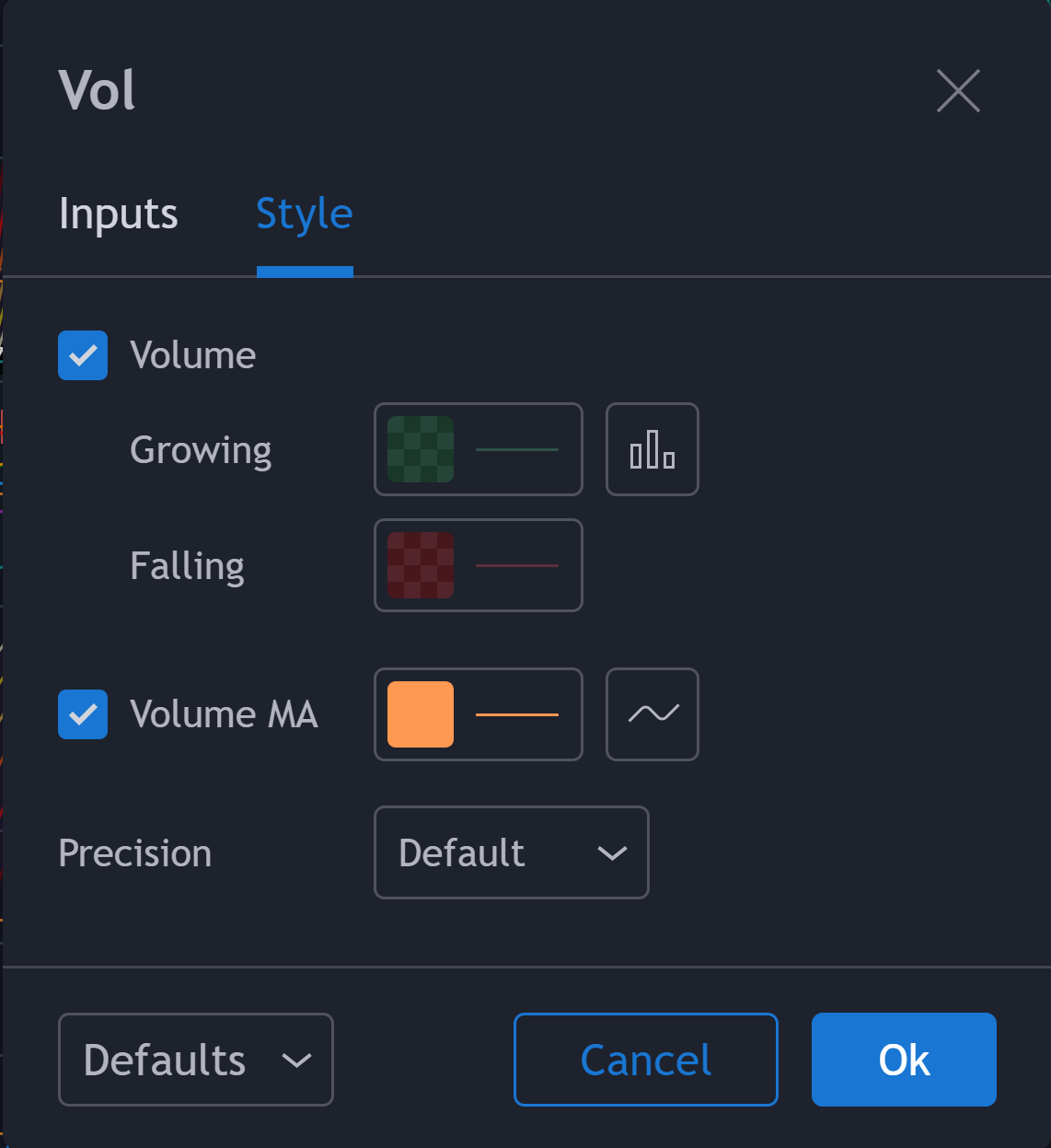Screen dimensions: 1051x1148
Task: Pick the green Growing color swatch
Action: coord(421,449)
